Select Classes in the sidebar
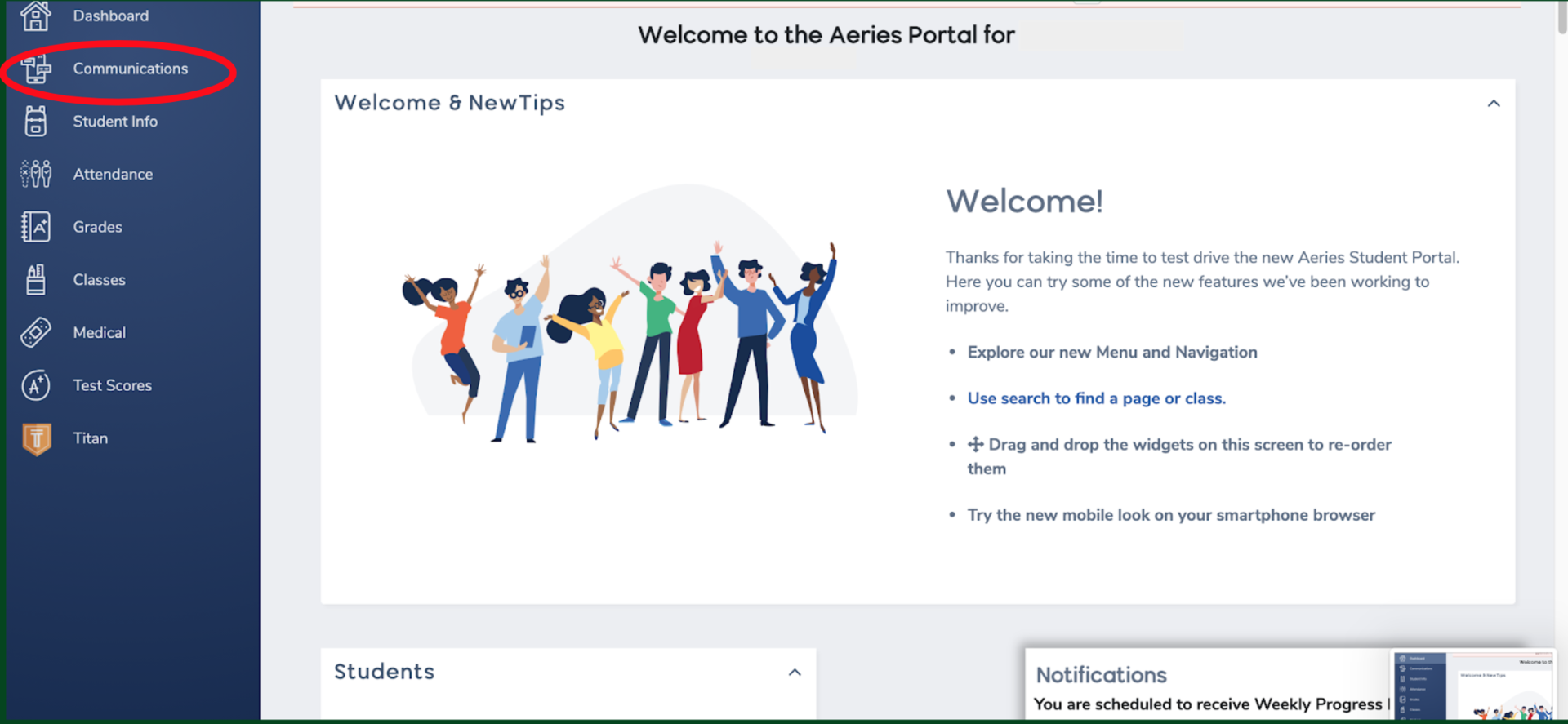1568x724 pixels. pos(100,280)
